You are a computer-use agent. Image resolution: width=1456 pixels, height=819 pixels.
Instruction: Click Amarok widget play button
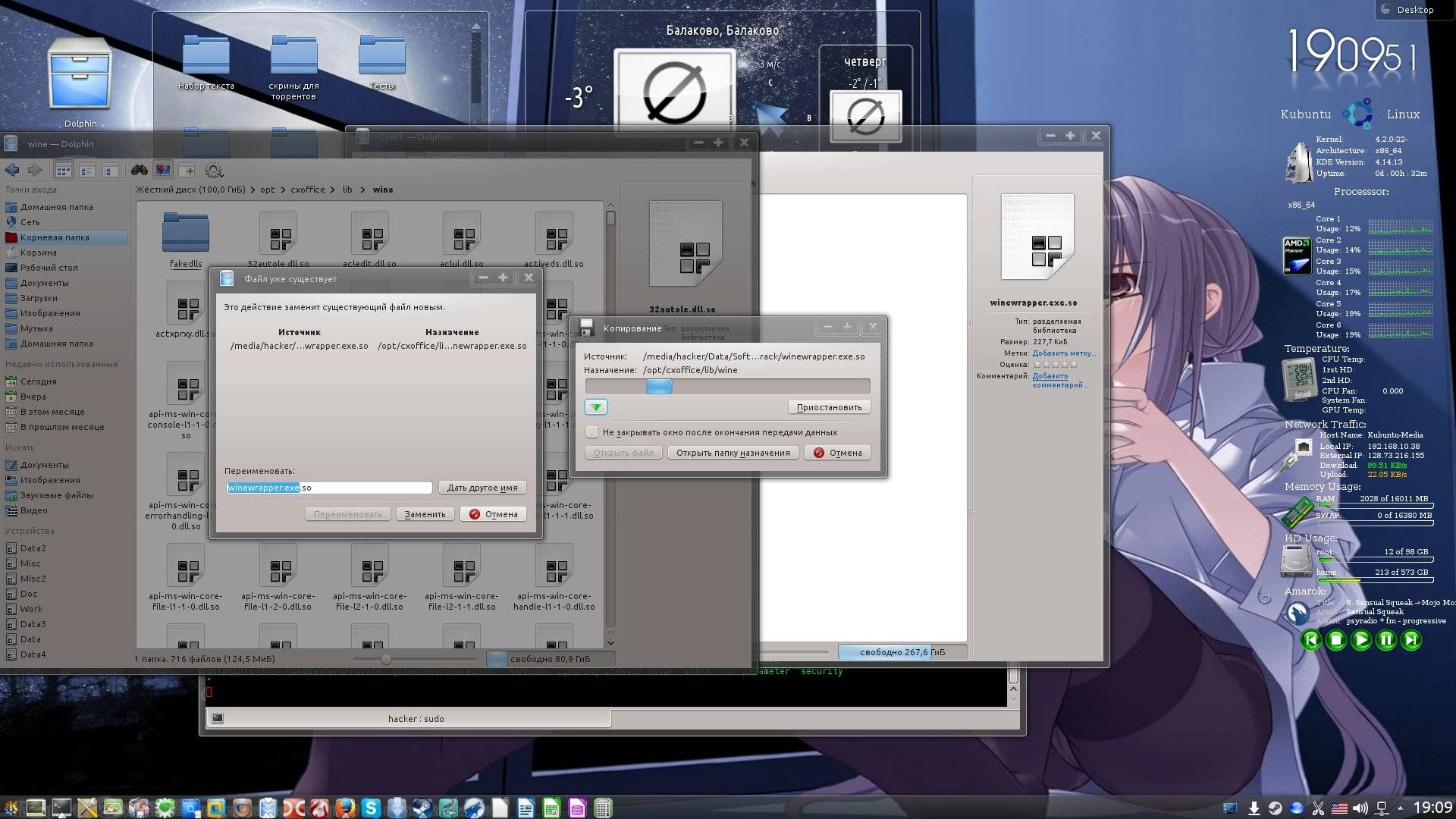(x=1361, y=640)
